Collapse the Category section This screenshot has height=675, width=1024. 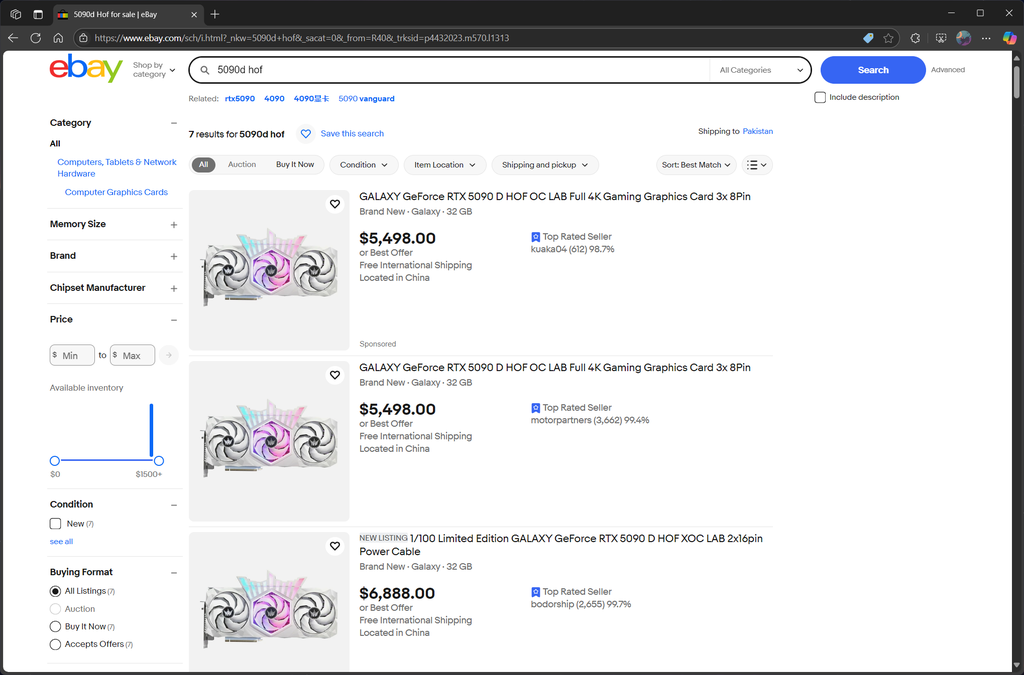[x=174, y=123]
